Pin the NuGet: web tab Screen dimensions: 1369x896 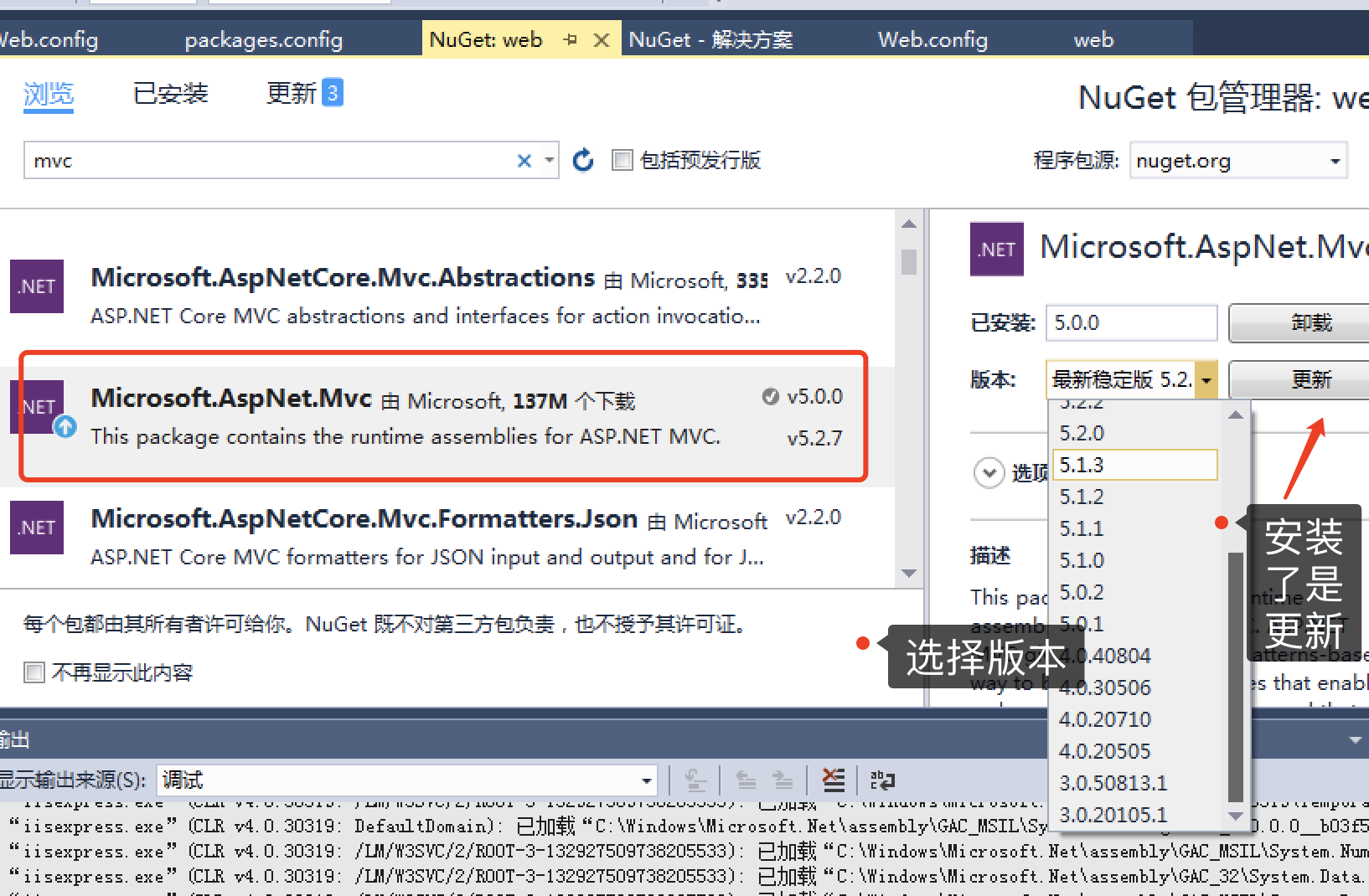point(571,39)
